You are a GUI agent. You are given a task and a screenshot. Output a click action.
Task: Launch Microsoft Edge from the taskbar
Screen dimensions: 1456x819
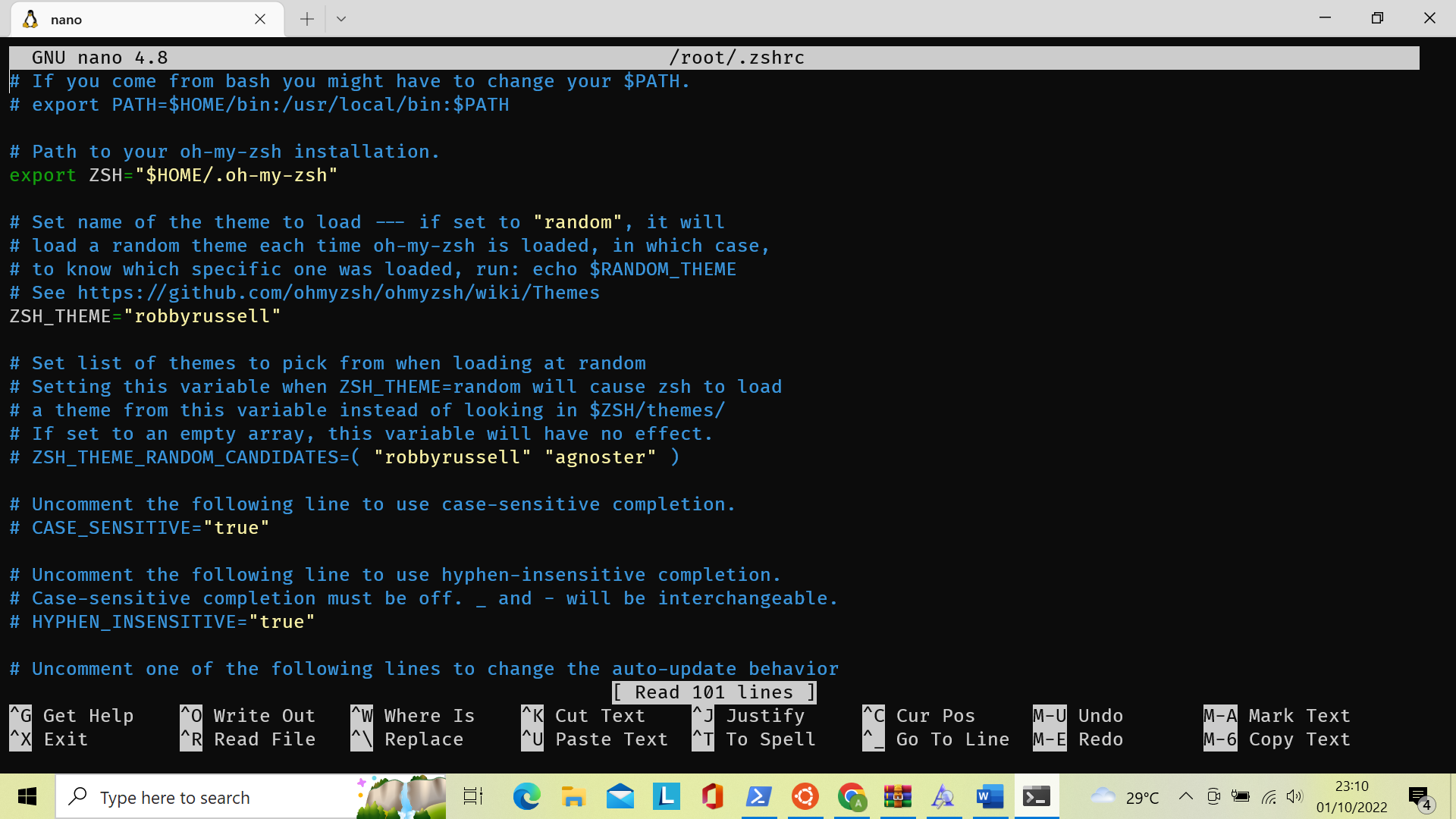527,797
